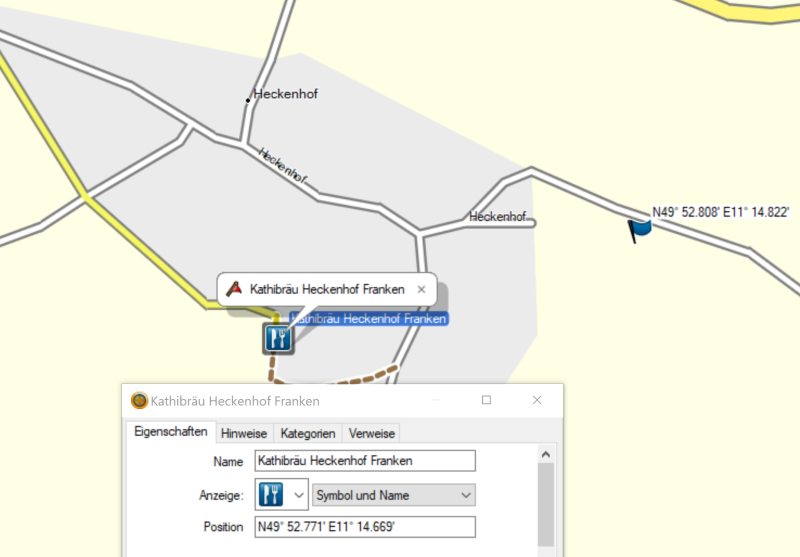Click the restaurant waypoint icon on map

(x=279, y=338)
